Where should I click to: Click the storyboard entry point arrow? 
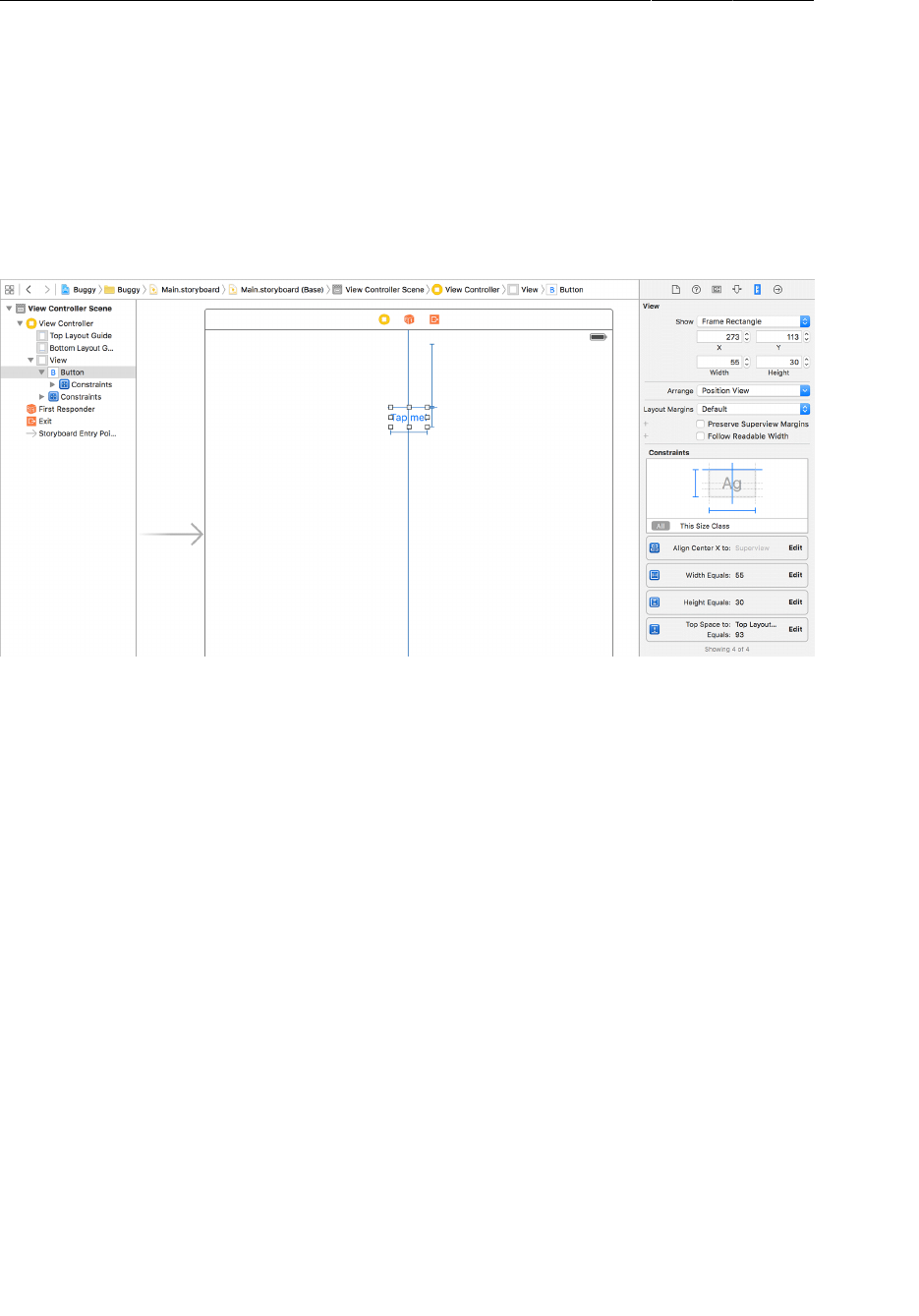point(172,535)
